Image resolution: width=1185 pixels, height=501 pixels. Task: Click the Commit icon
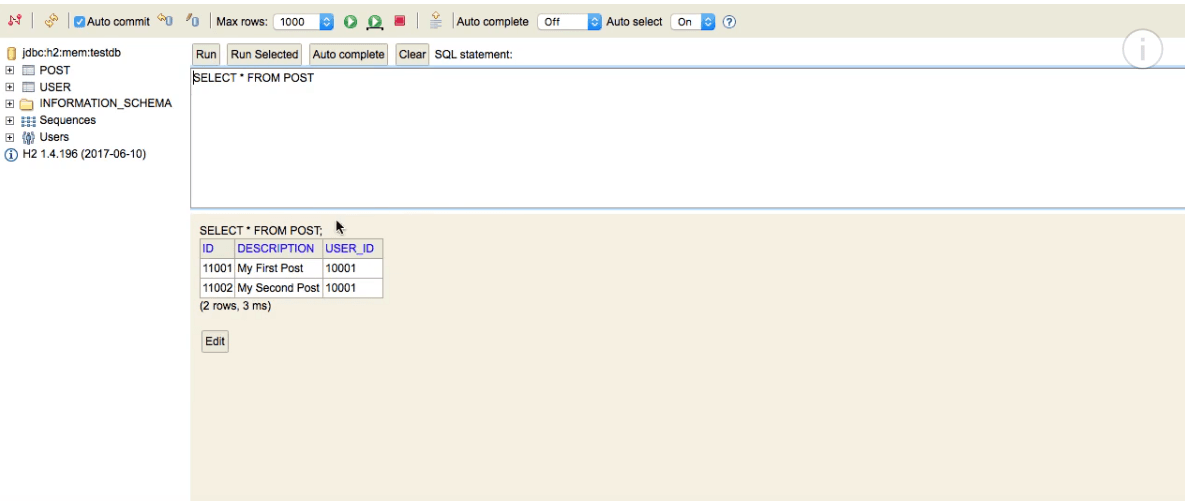[192, 21]
